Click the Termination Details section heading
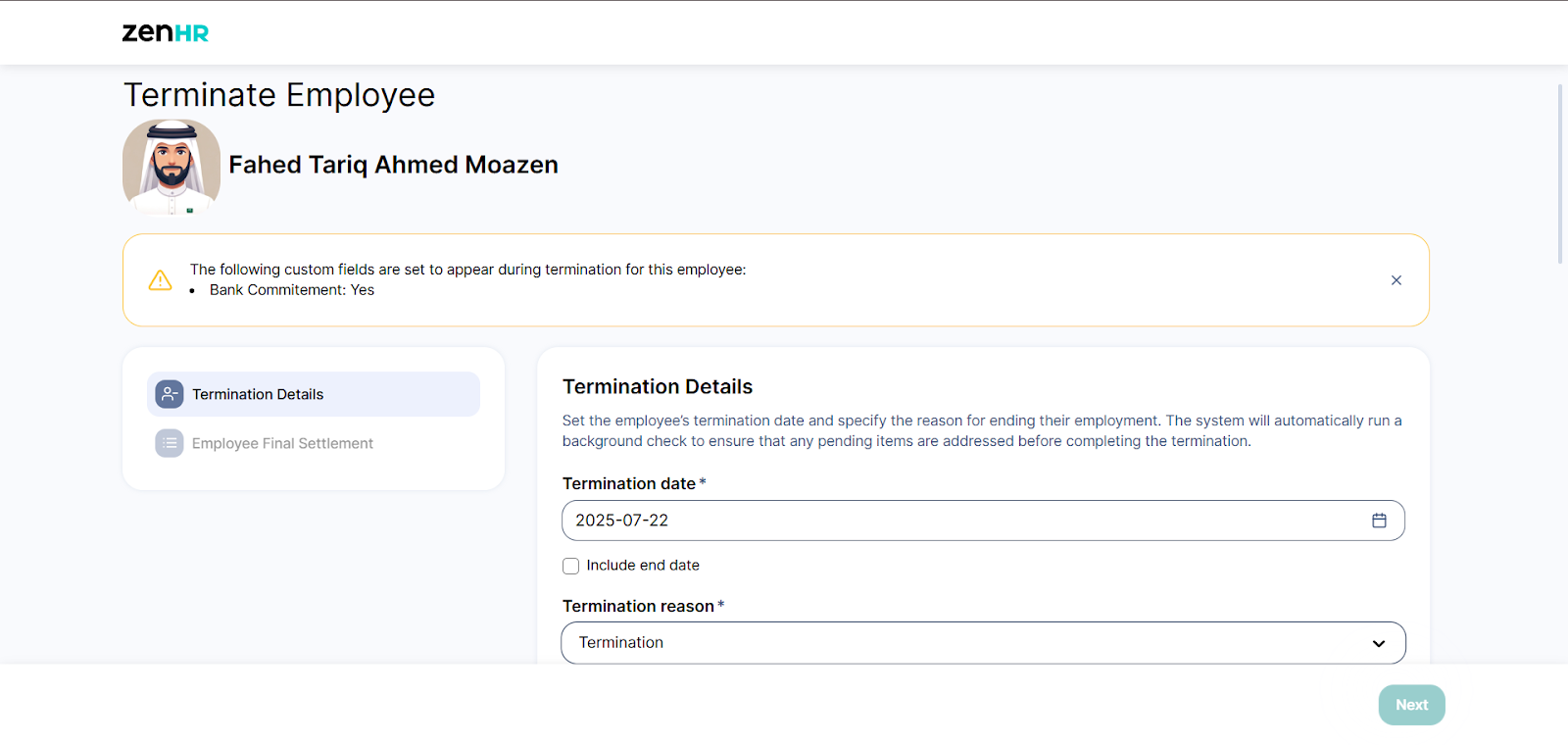 tap(658, 387)
